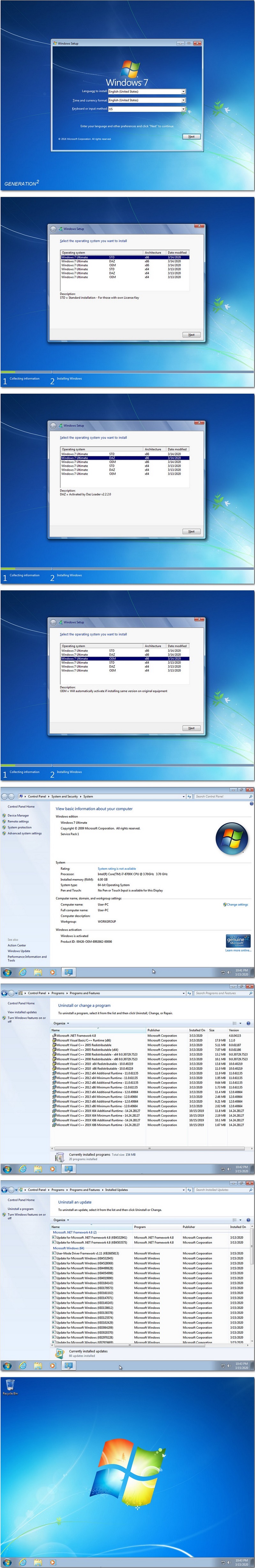The width and height of the screenshot is (255, 1568).
Task: Sort updates by Program column header
Action: [157, 1226]
